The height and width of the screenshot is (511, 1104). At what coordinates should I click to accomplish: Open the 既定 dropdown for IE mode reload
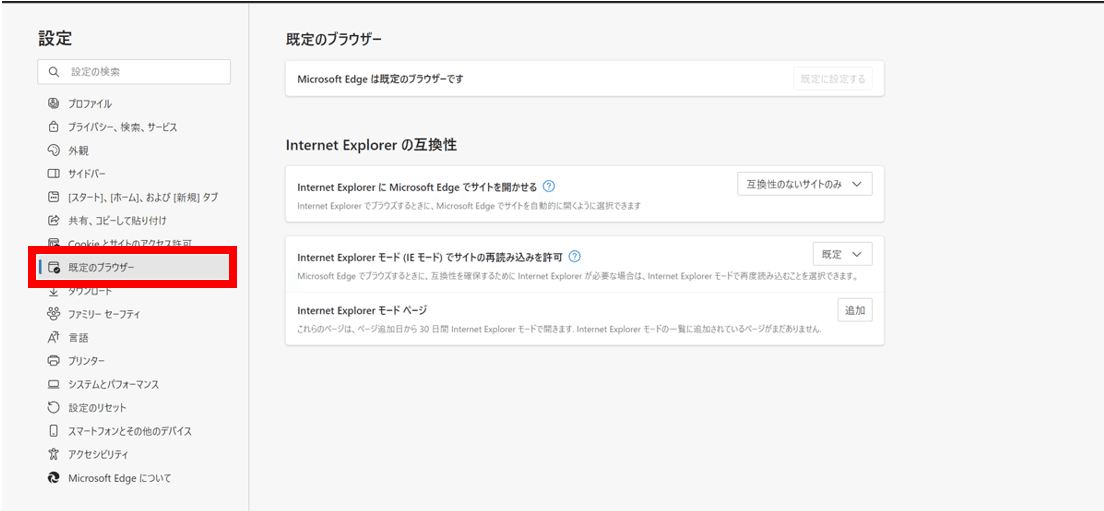click(843, 254)
